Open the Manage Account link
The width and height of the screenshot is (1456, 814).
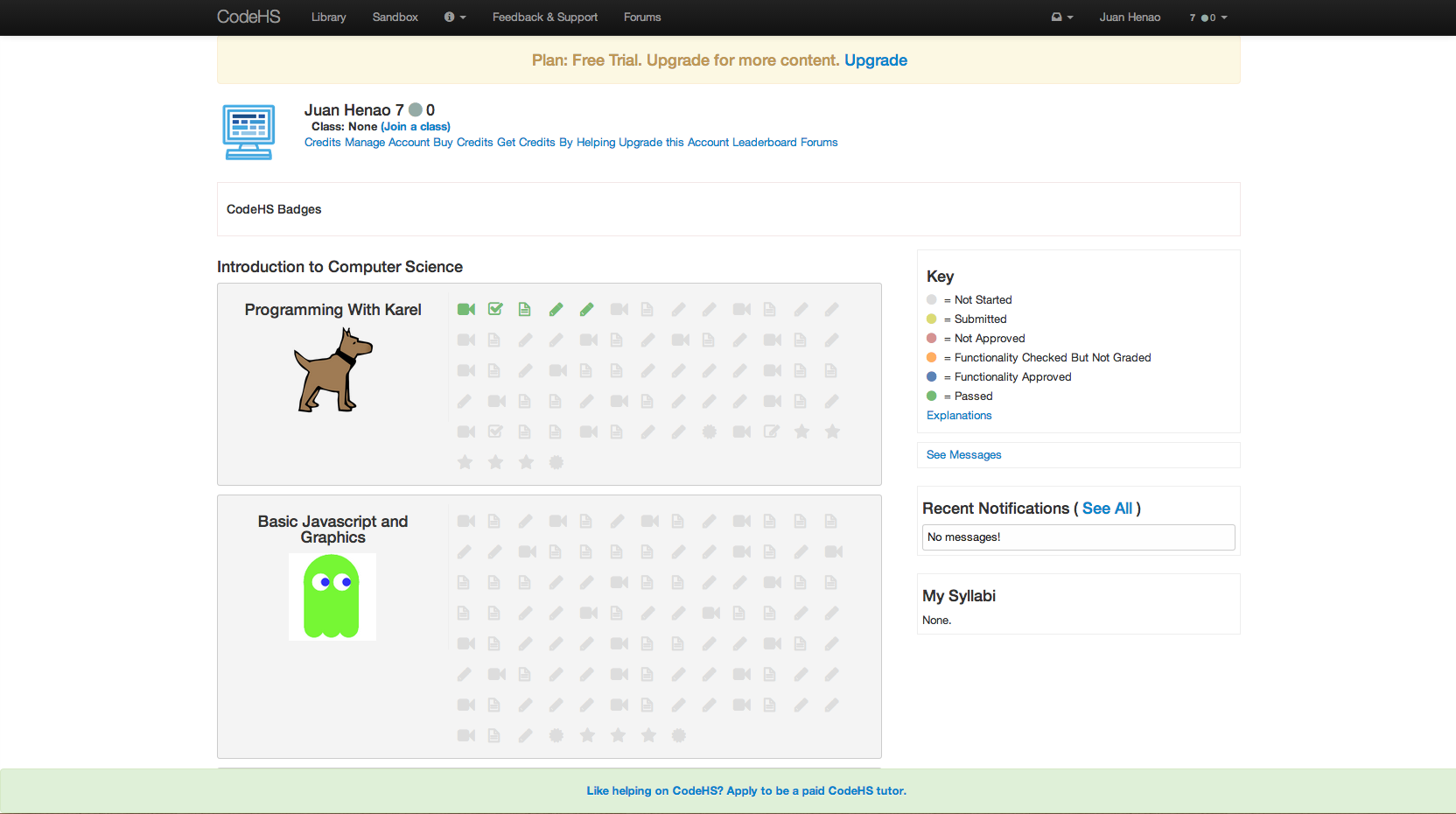tap(387, 142)
